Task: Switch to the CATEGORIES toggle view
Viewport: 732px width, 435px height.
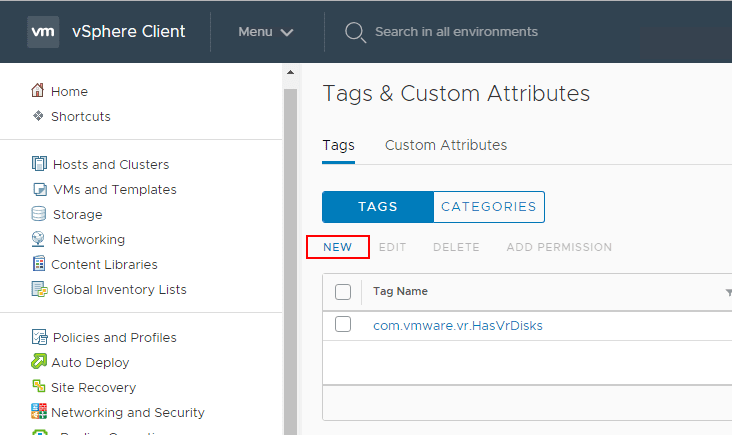Action: click(489, 207)
